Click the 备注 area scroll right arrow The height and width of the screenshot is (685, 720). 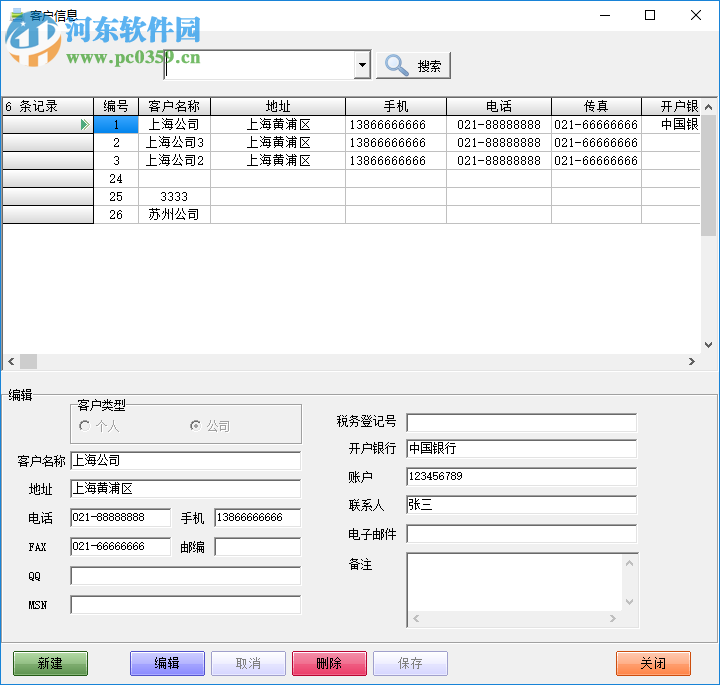click(613, 618)
